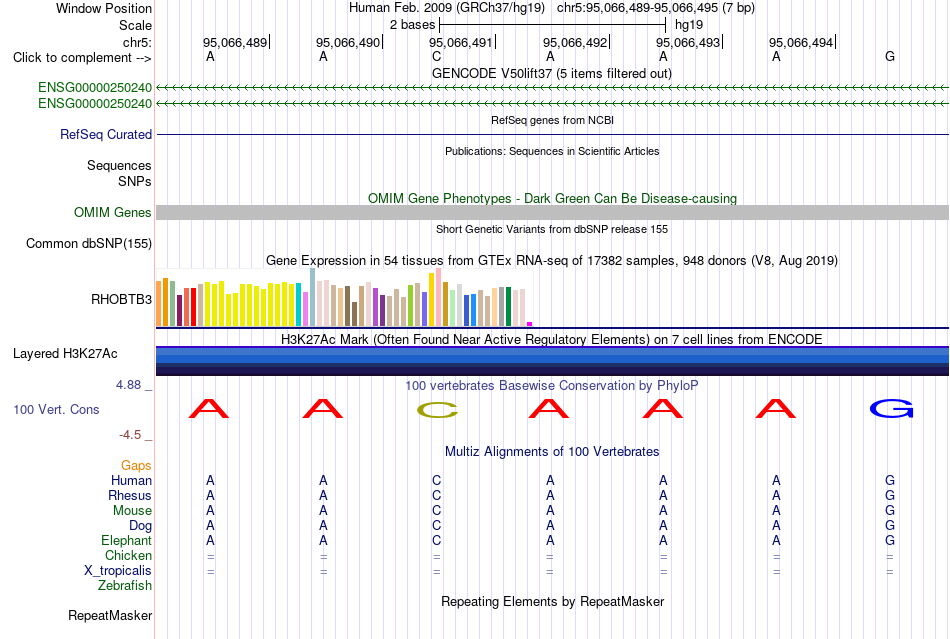Click the Mouse row G base
This screenshot has width=950, height=639.
coord(889,511)
